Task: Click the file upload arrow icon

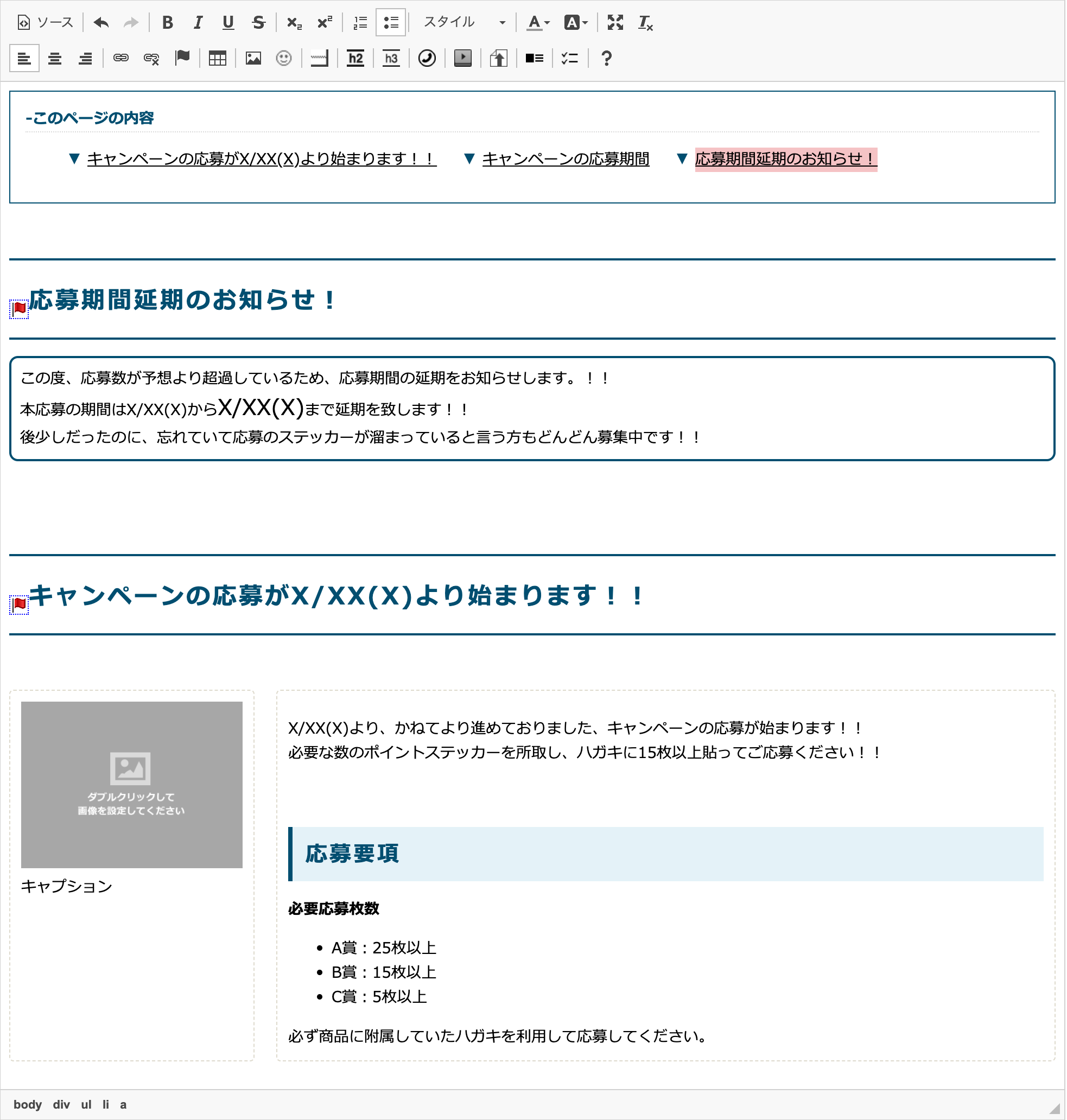Action: click(x=499, y=58)
